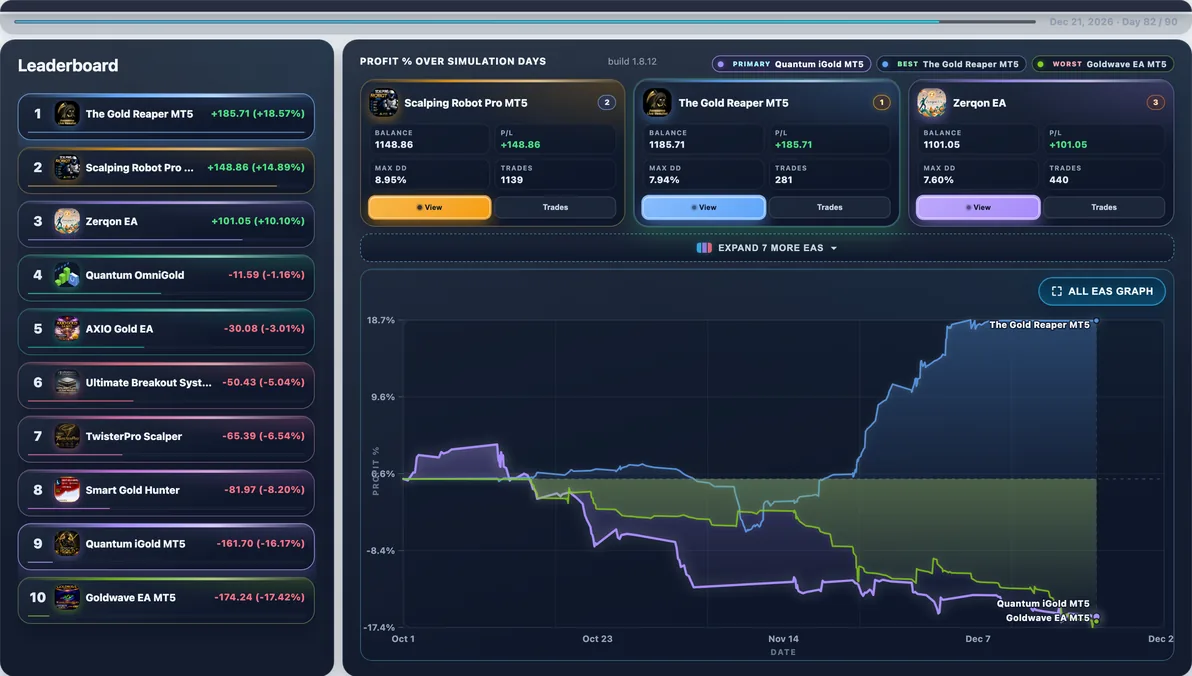Click Quantum iGold MT5 leaderboard icon
Image resolution: width=1192 pixels, height=676 pixels.
67,544
